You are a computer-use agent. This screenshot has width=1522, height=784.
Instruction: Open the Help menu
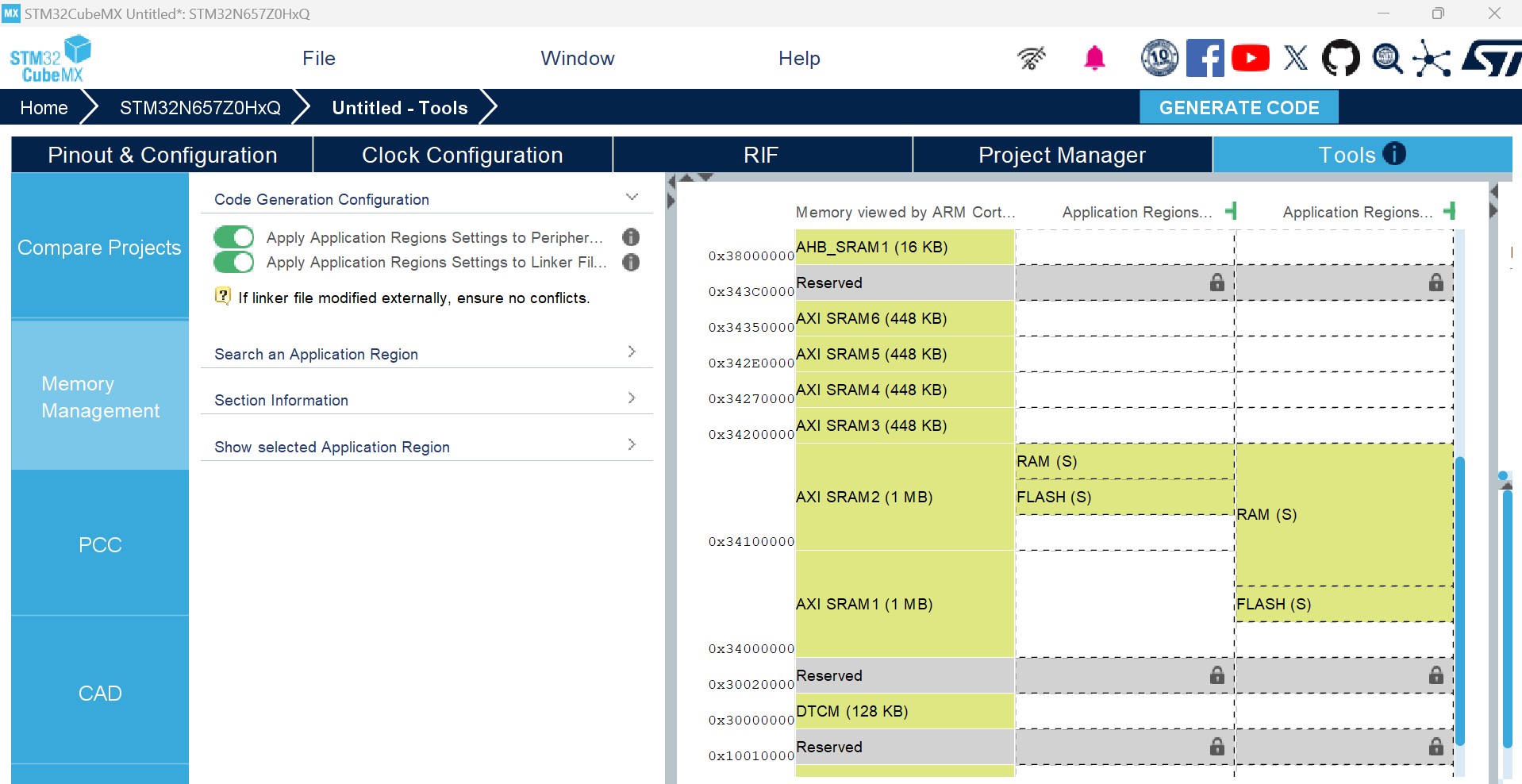coord(799,58)
